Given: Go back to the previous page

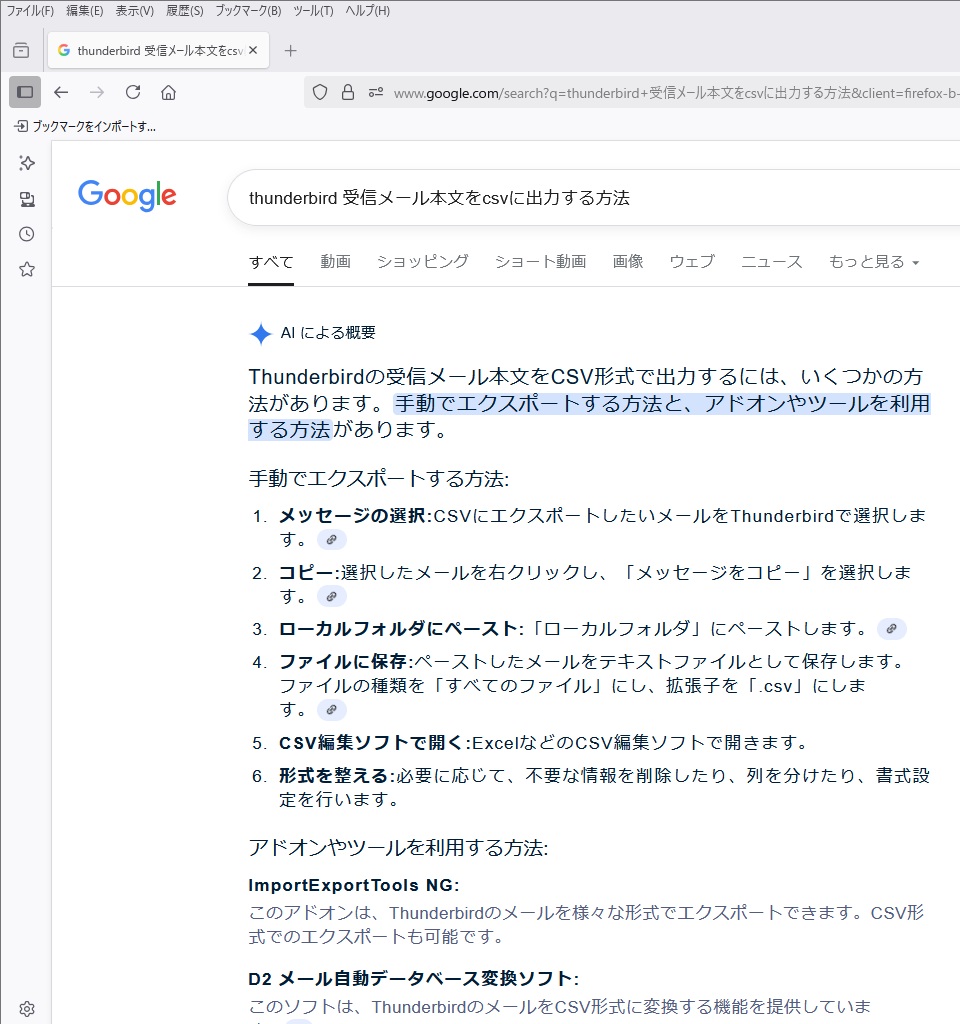Looking at the screenshot, I should click(x=61, y=92).
